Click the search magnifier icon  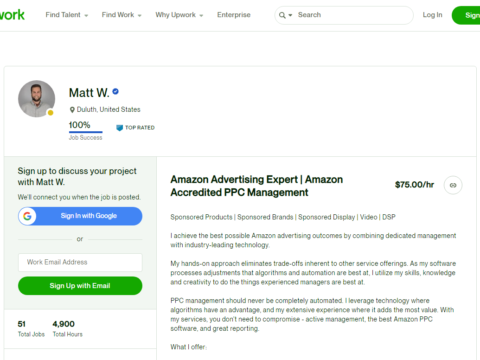coord(282,15)
